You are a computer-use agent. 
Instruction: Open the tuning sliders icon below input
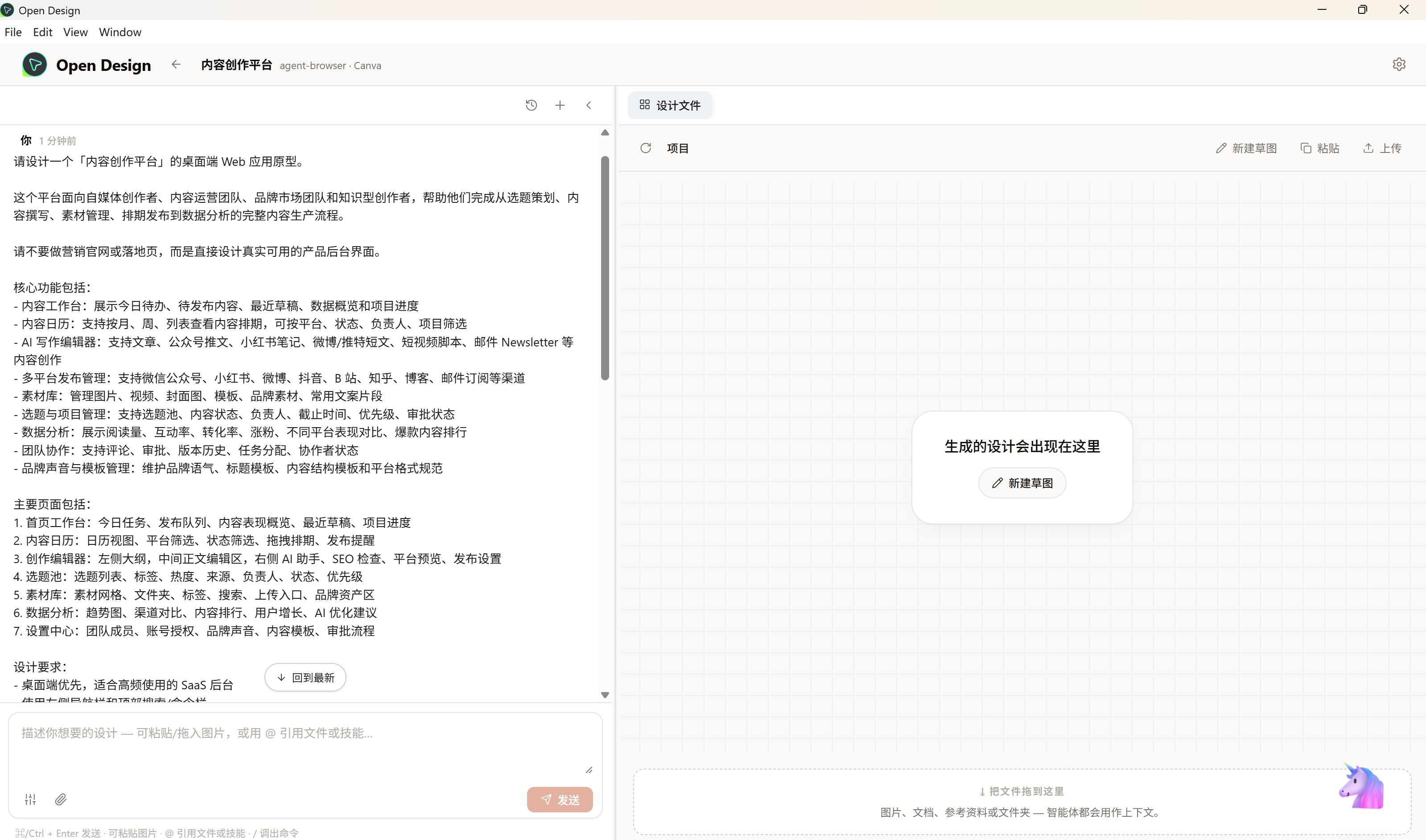pos(31,799)
